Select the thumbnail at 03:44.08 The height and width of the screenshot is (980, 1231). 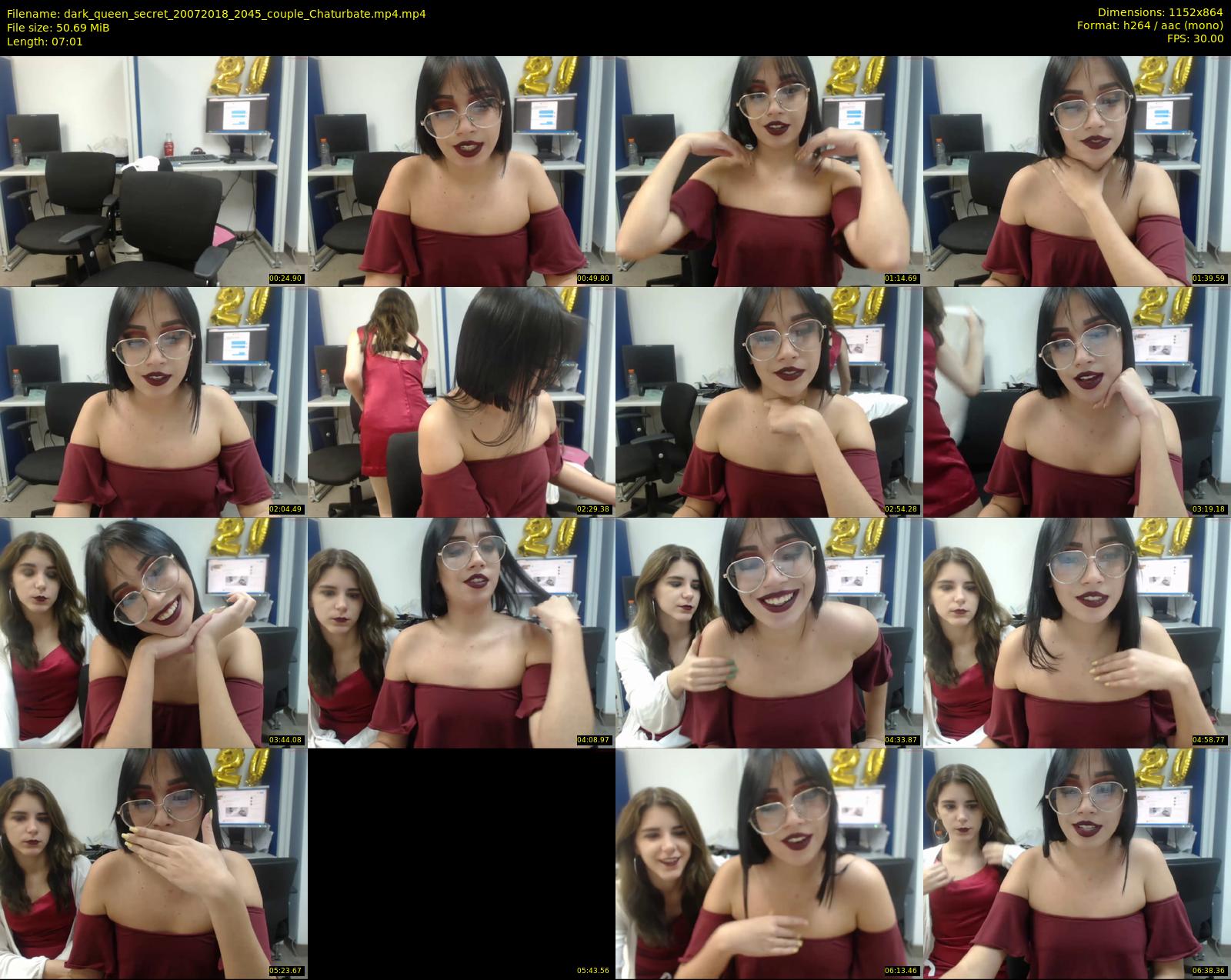click(x=154, y=632)
